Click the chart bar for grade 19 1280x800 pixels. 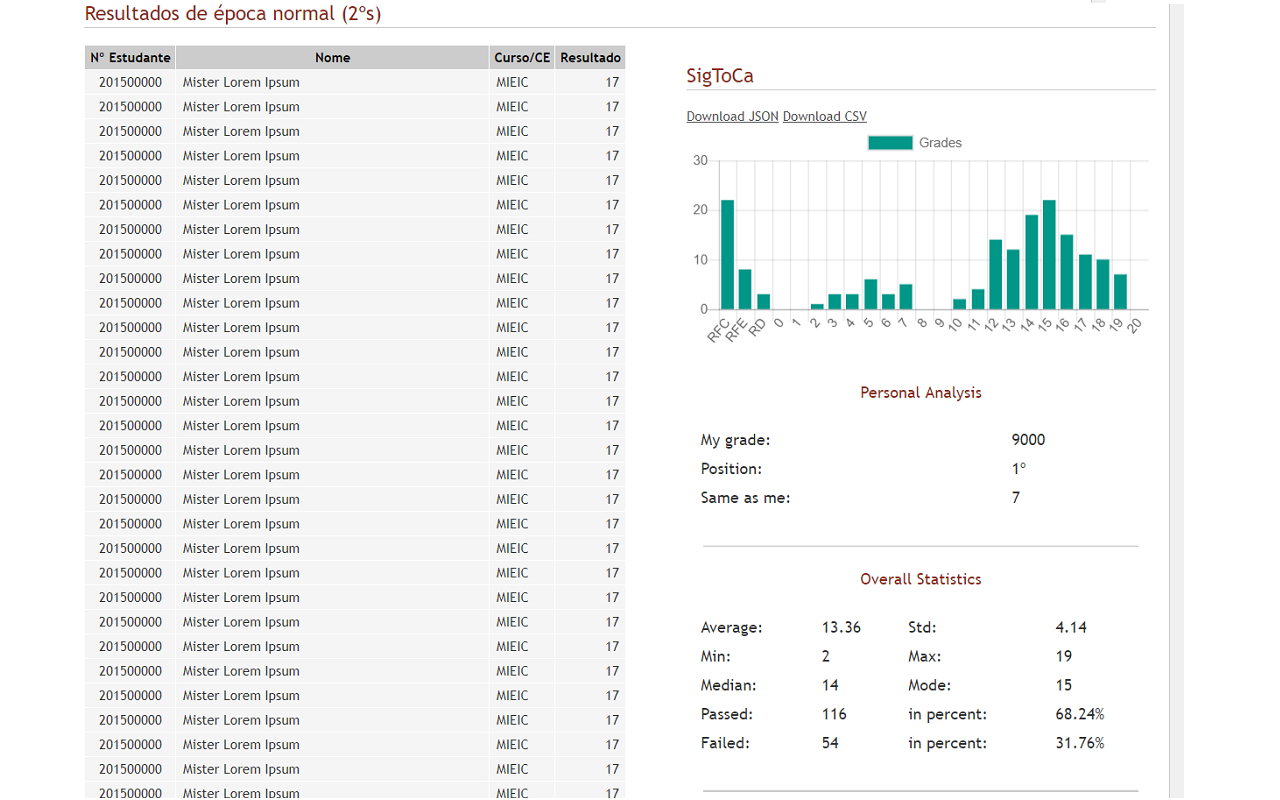coord(1120,292)
